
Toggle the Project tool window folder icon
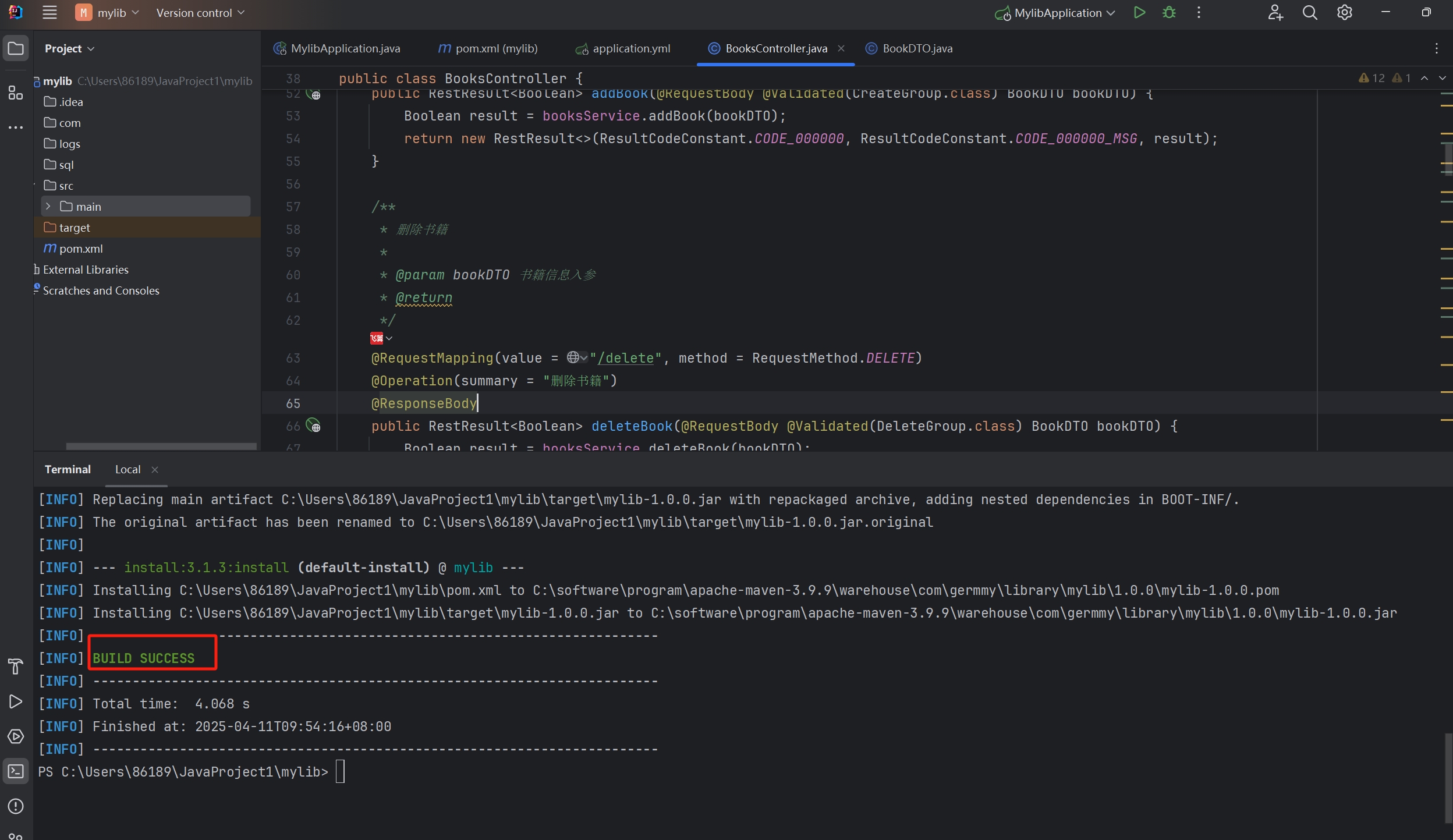[x=16, y=48]
